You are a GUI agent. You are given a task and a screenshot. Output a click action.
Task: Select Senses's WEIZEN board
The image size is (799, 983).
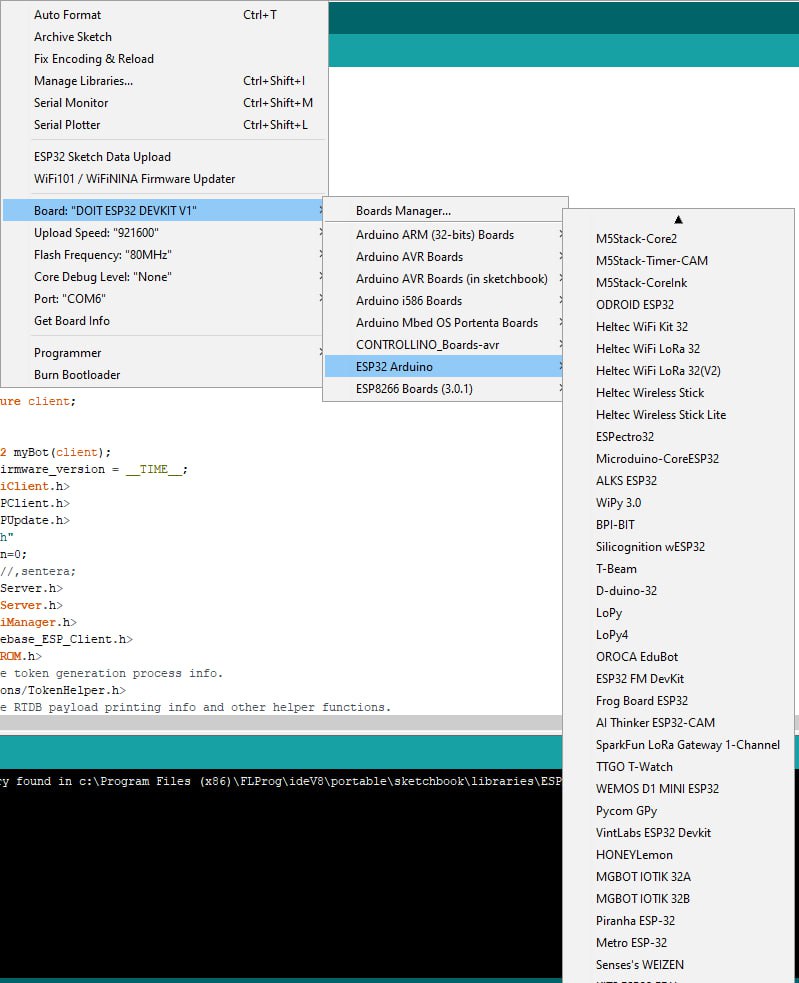tap(679, 965)
